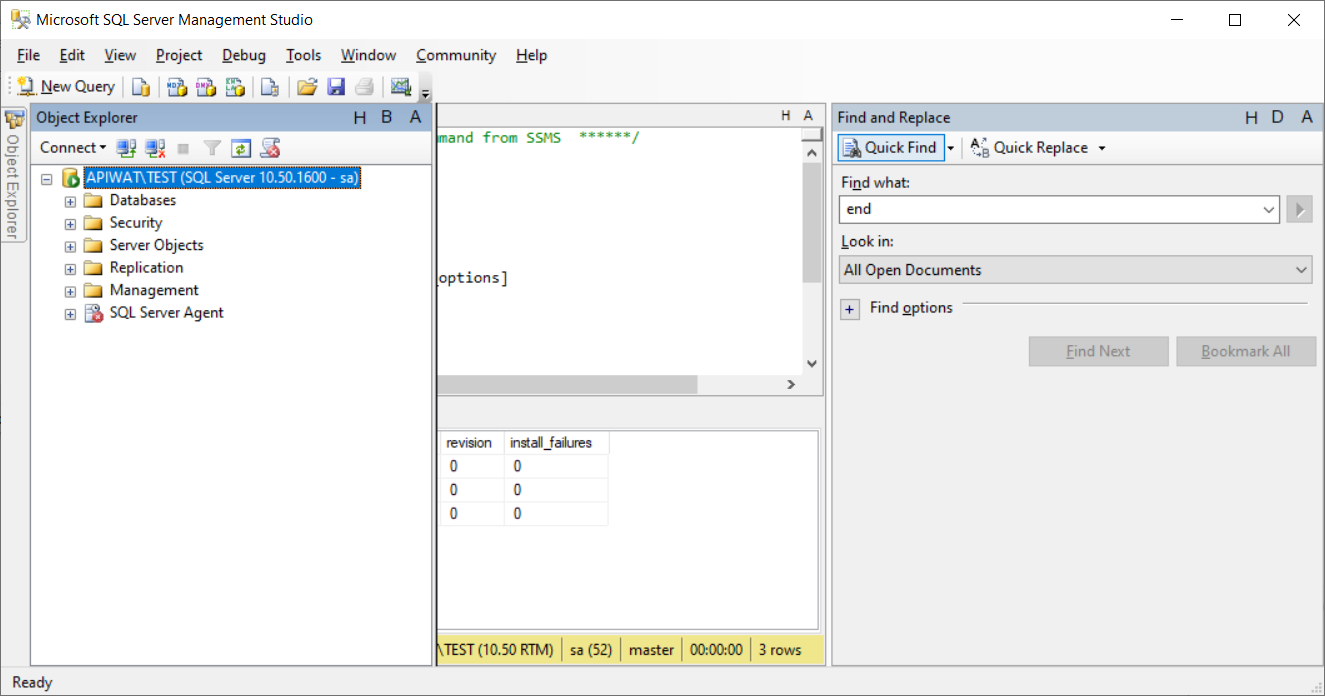The height and width of the screenshot is (696, 1325).
Task: Click the Bookmark All button
Action: (1246, 351)
